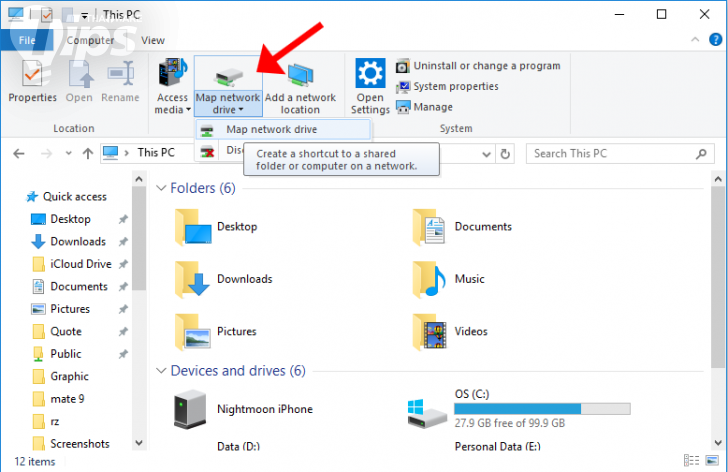Open Help question mark icon

tap(715, 39)
